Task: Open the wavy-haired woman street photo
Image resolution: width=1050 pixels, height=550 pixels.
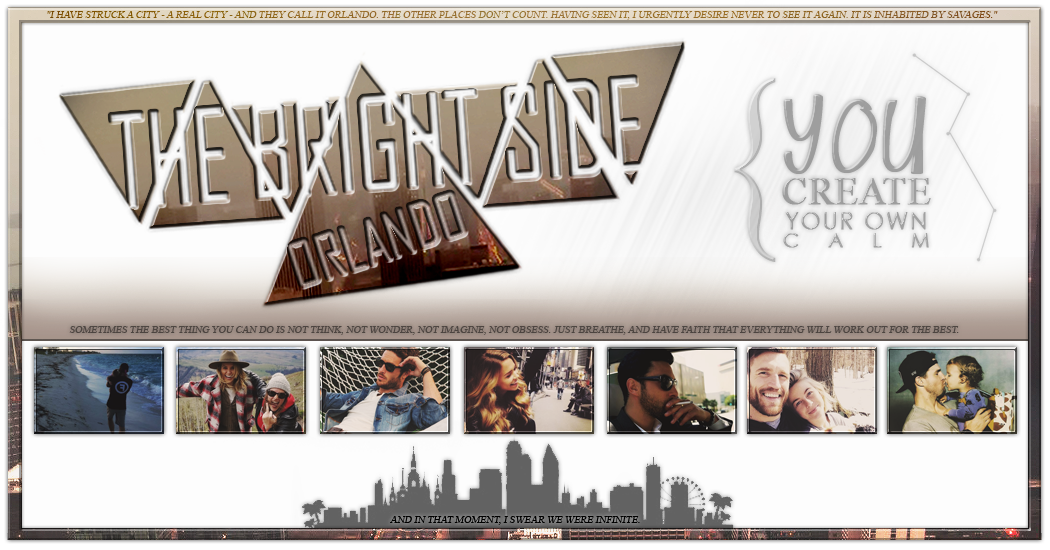Action: click(x=528, y=390)
